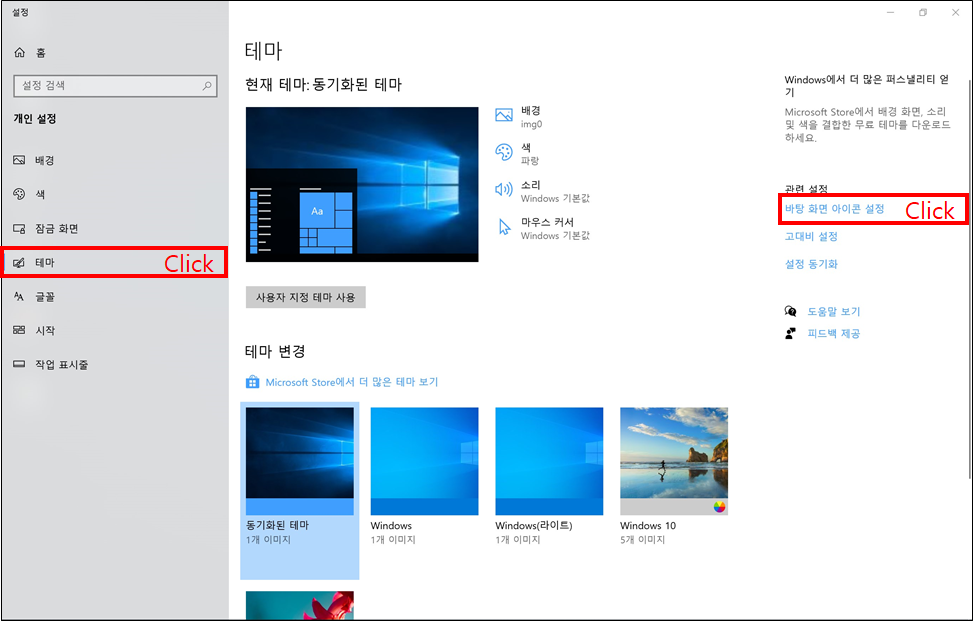Click the 색 palette icon in sidebar
973x621 pixels.
pos(19,194)
